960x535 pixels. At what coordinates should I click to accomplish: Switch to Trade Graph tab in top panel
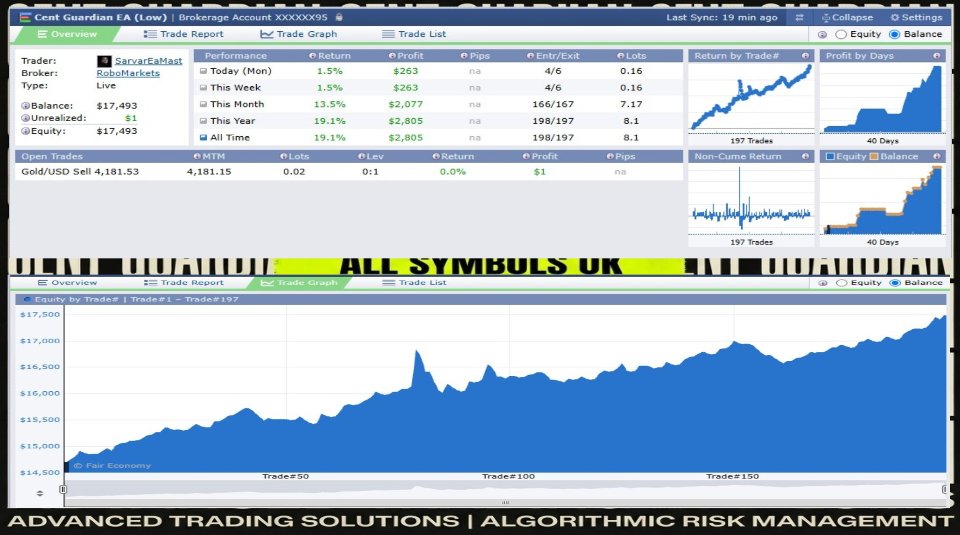coord(299,34)
